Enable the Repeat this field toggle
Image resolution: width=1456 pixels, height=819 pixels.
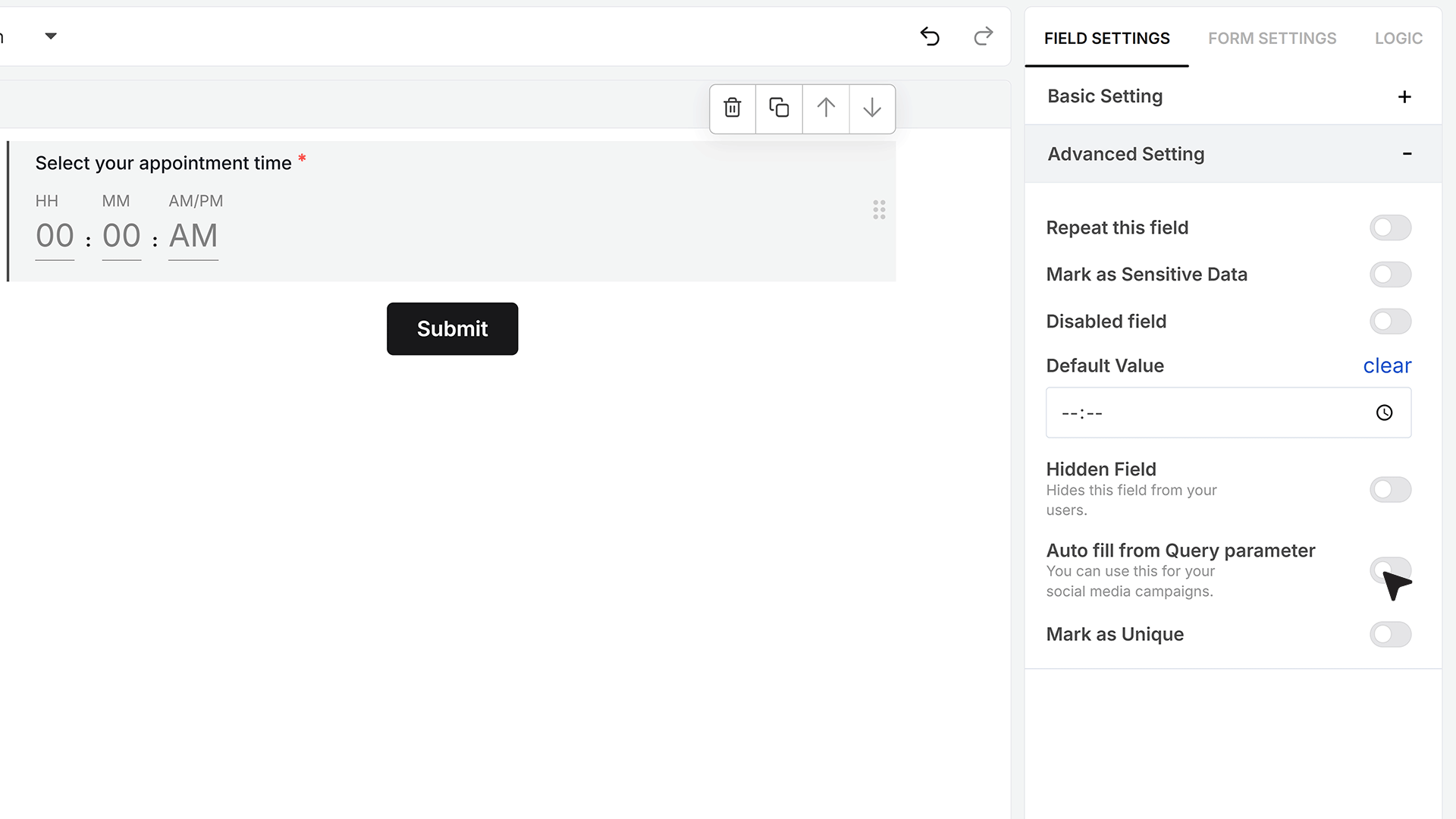pyautogui.click(x=1390, y=227)
